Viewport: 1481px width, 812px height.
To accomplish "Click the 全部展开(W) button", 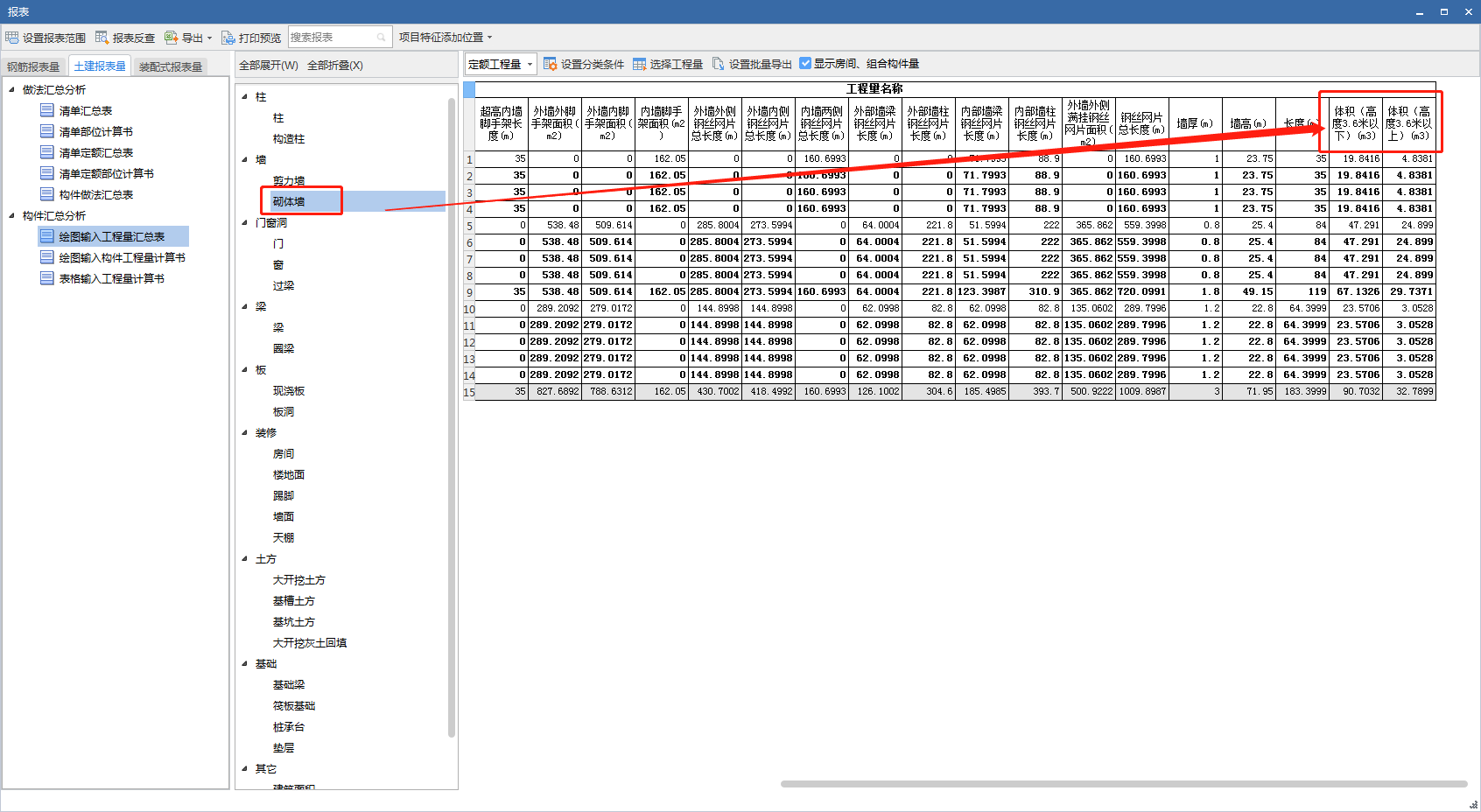I will pyautogui.click(x=269, y=66).
